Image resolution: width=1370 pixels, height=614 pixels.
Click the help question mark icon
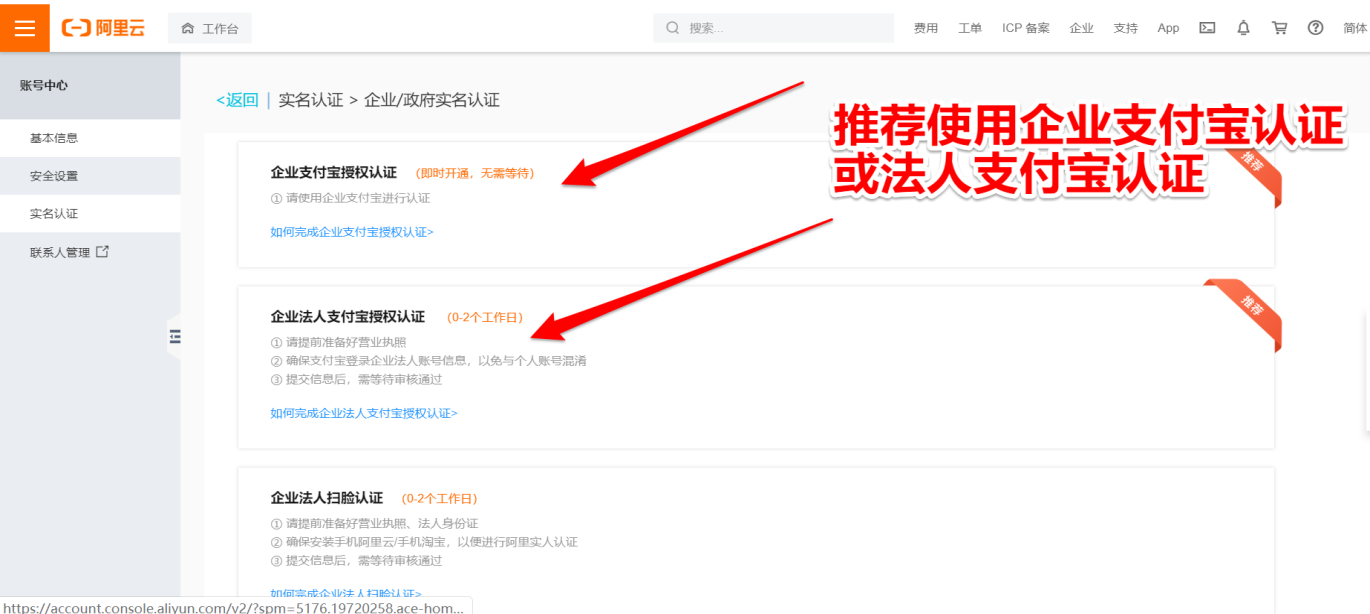(x=1315, y=28)
